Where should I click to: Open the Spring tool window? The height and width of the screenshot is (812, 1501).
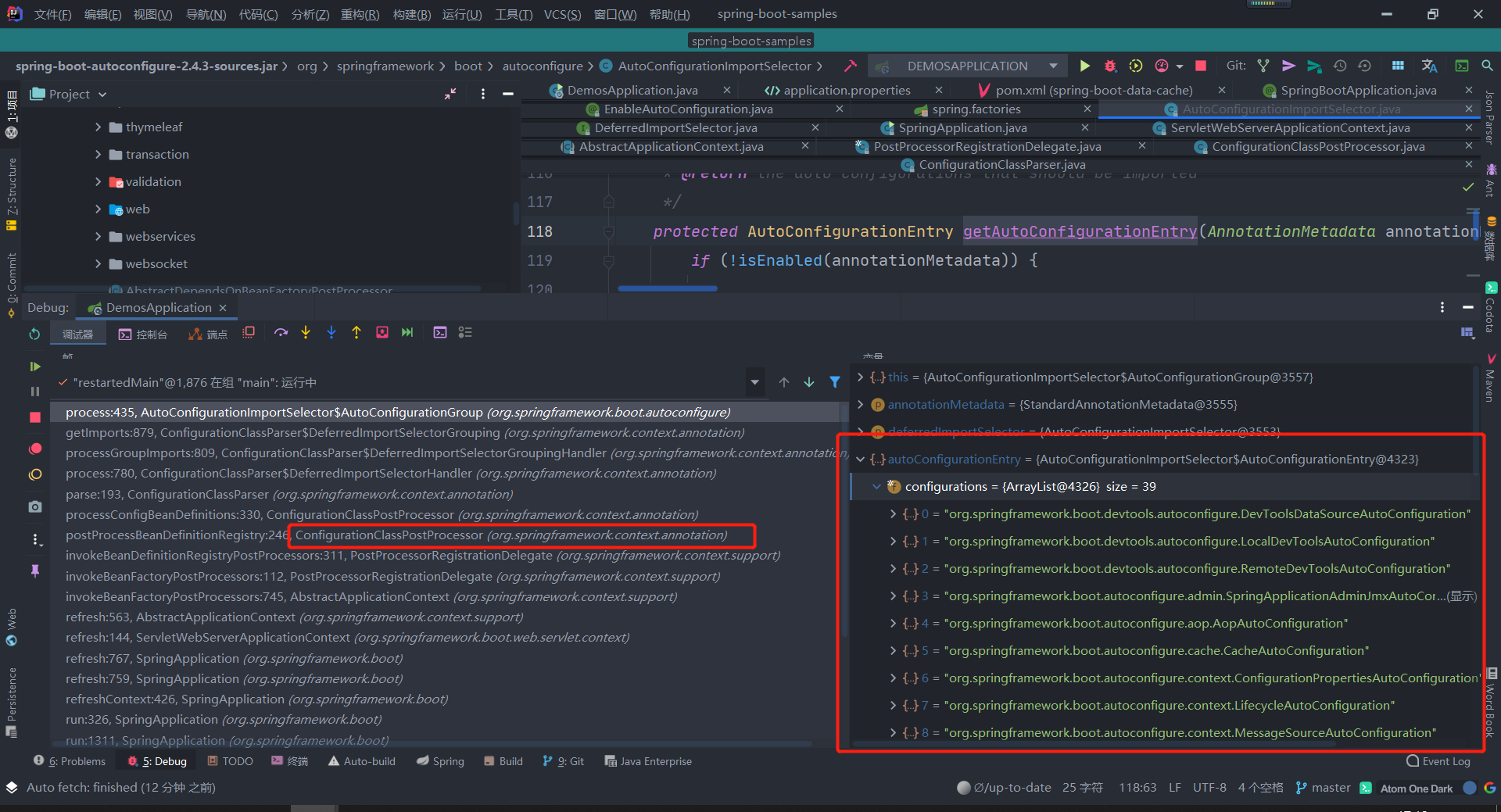tap(440, 761)
